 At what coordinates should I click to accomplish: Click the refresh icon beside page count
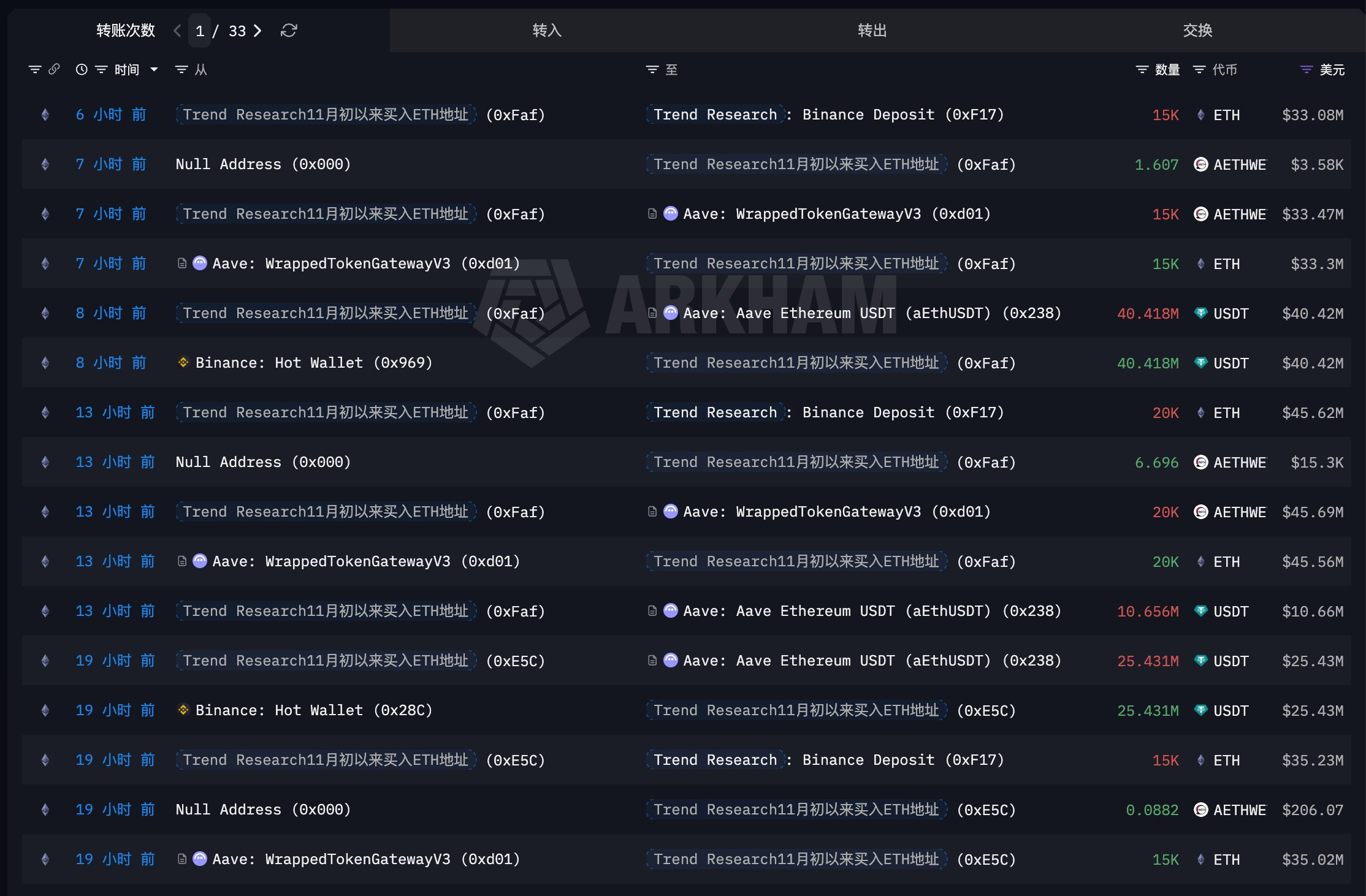pyautogui.click(x=289, y=31)
